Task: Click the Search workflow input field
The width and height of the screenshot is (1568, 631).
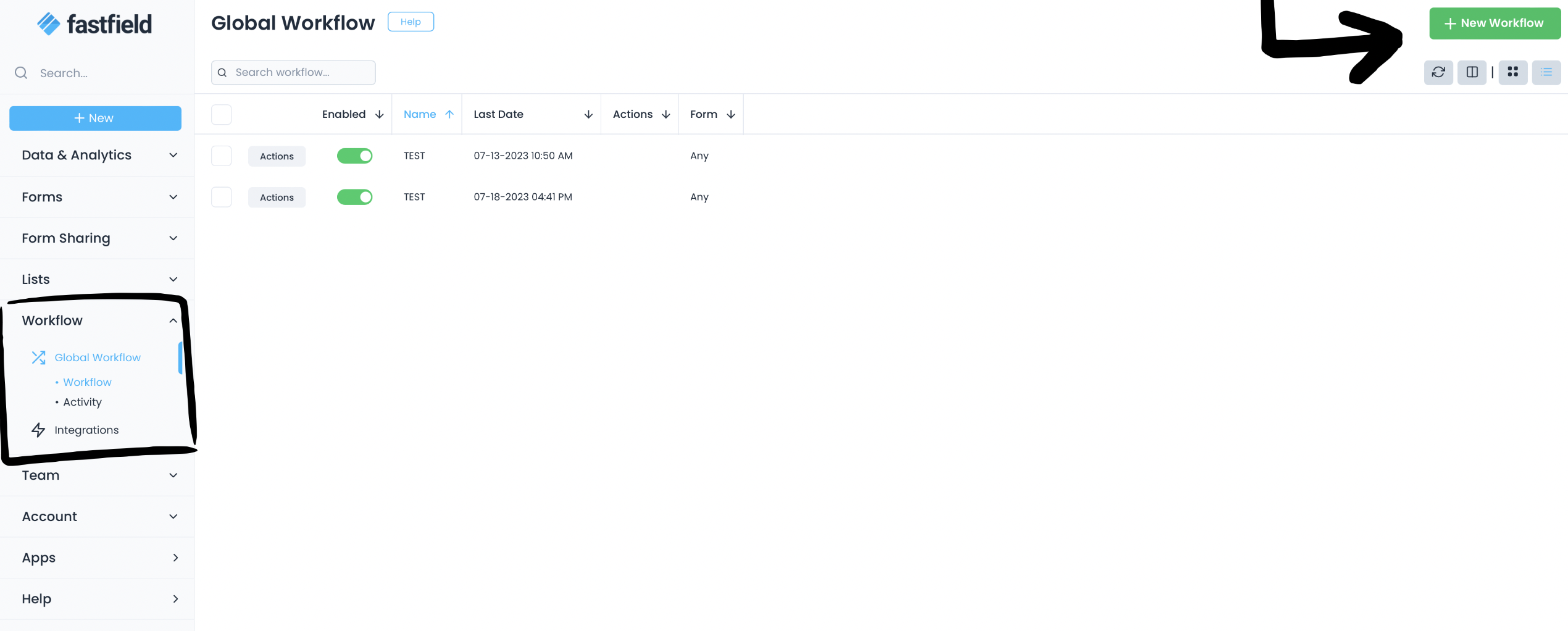Action: [293, 72]
